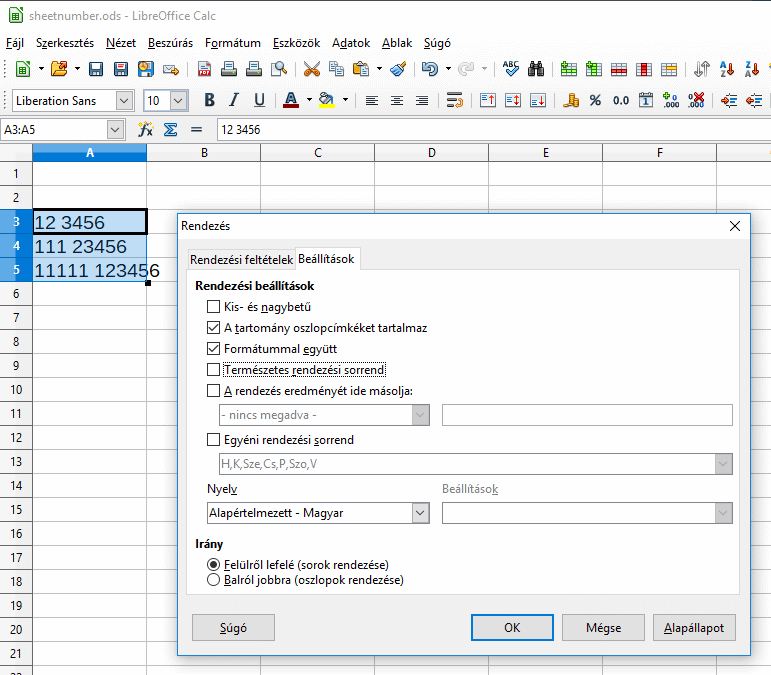Toggle Bold formatting
Viewport: 771px width, 675px height.
click(x=209, y=100)
